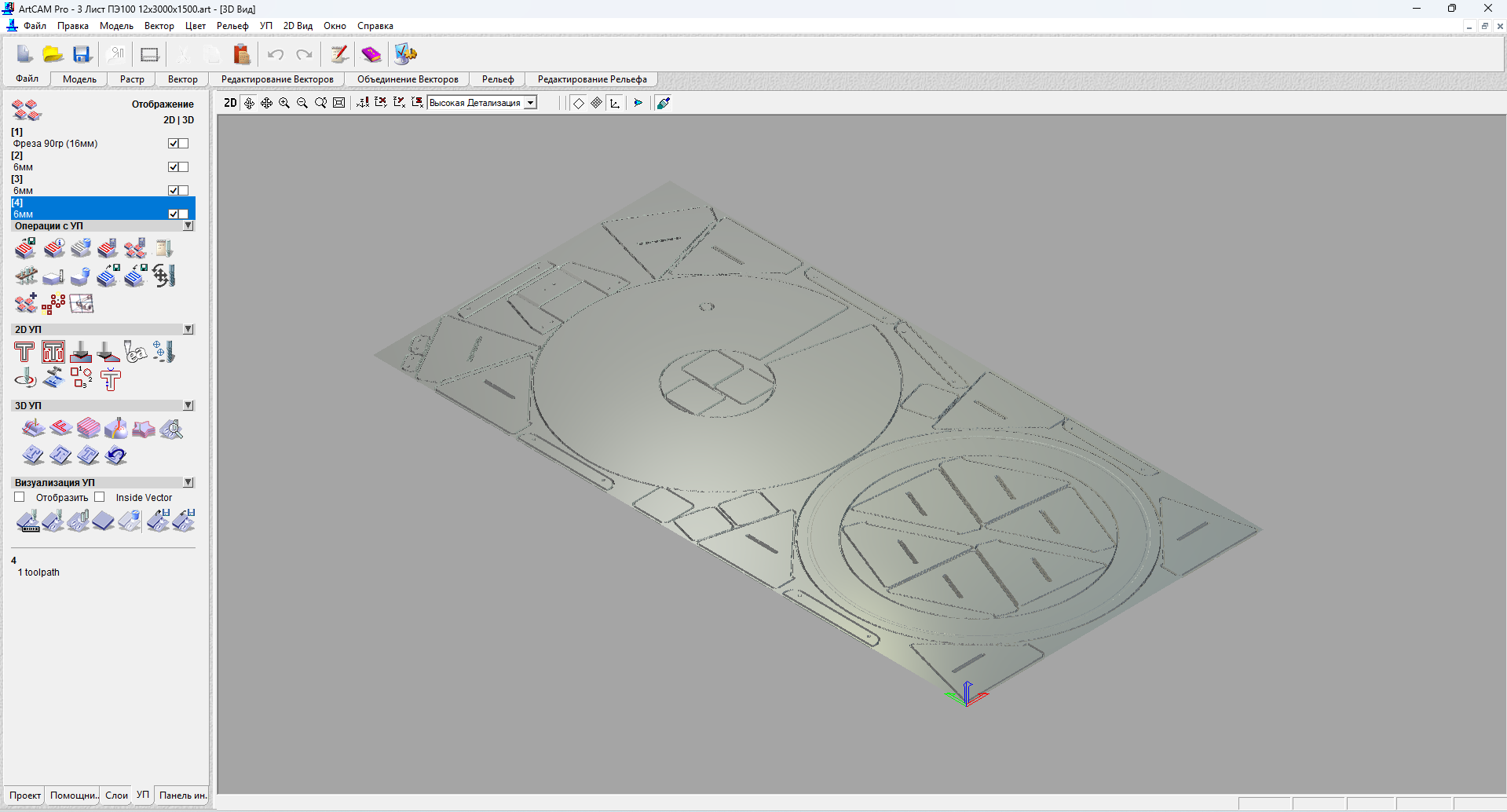Select the Profile toolpath icon in 2D УП

(24, 352)
